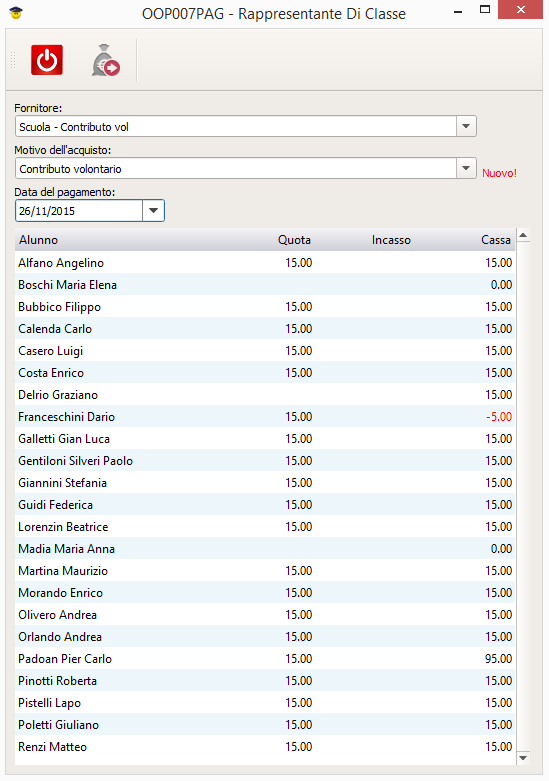This screenshot has height=781, width=549.
Task: Minimize the Rappresentante Di Classe window
Action: pyautogui.click(x=458, y=11)
